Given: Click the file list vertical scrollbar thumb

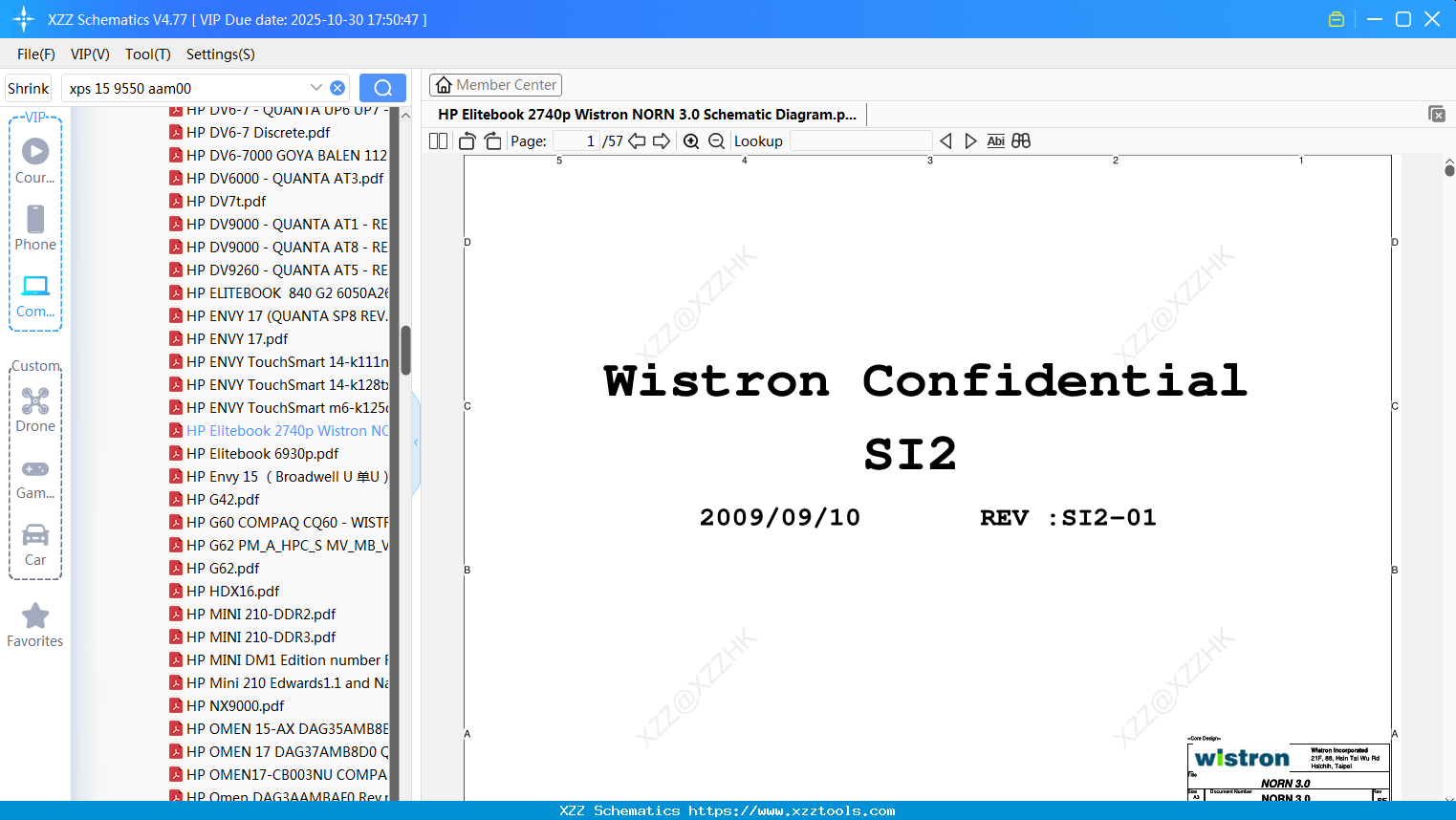Looking at the screenshot, I should 405,350.
